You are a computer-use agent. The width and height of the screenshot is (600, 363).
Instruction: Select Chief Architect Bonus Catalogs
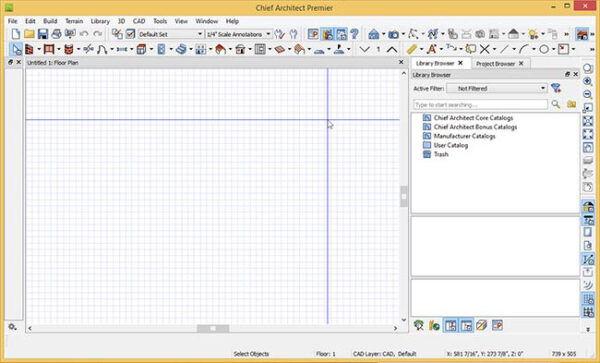pyautogui.click(x=475, y=127)
